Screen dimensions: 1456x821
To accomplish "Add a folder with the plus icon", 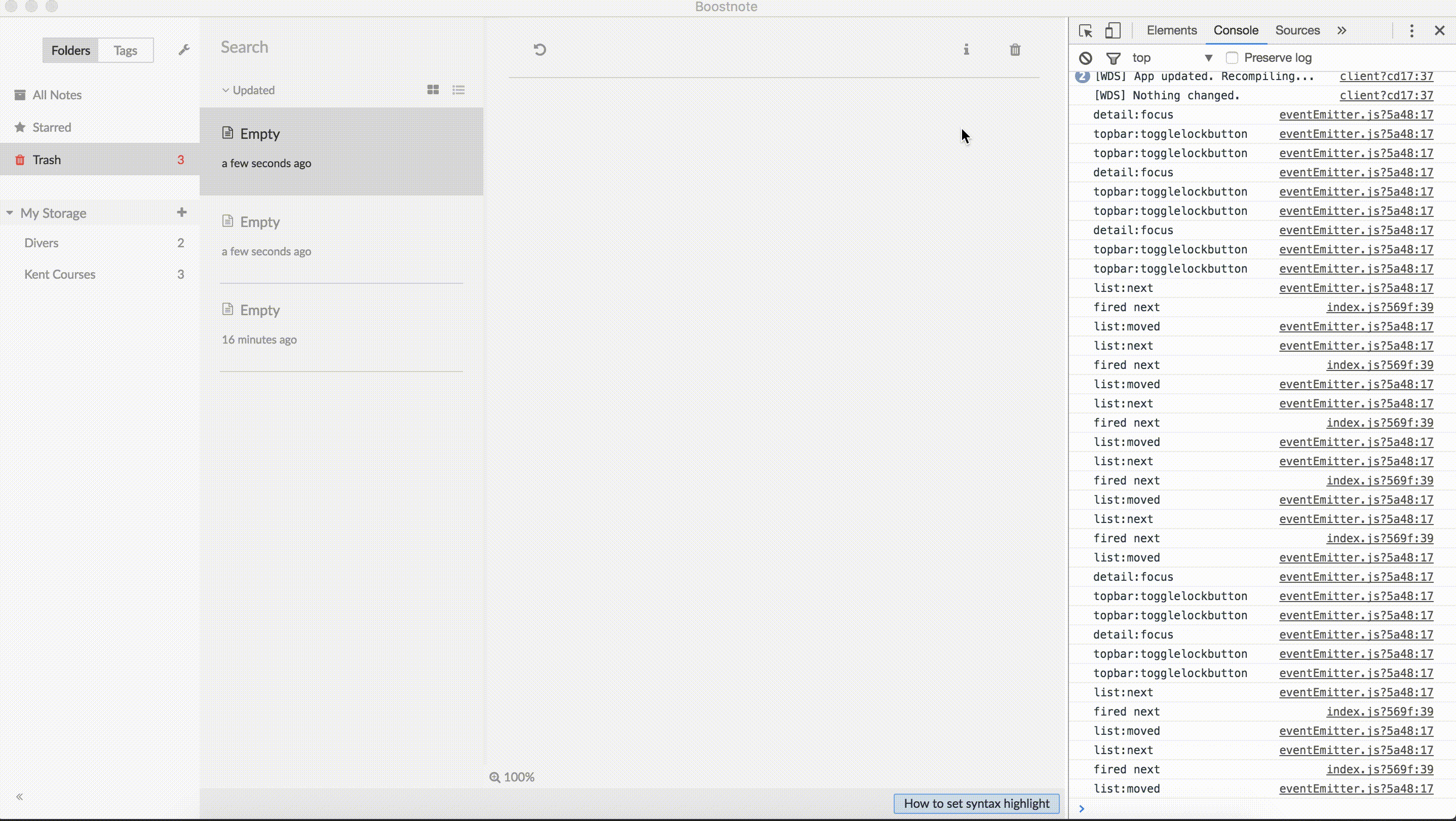I will (x=181, y=213).
